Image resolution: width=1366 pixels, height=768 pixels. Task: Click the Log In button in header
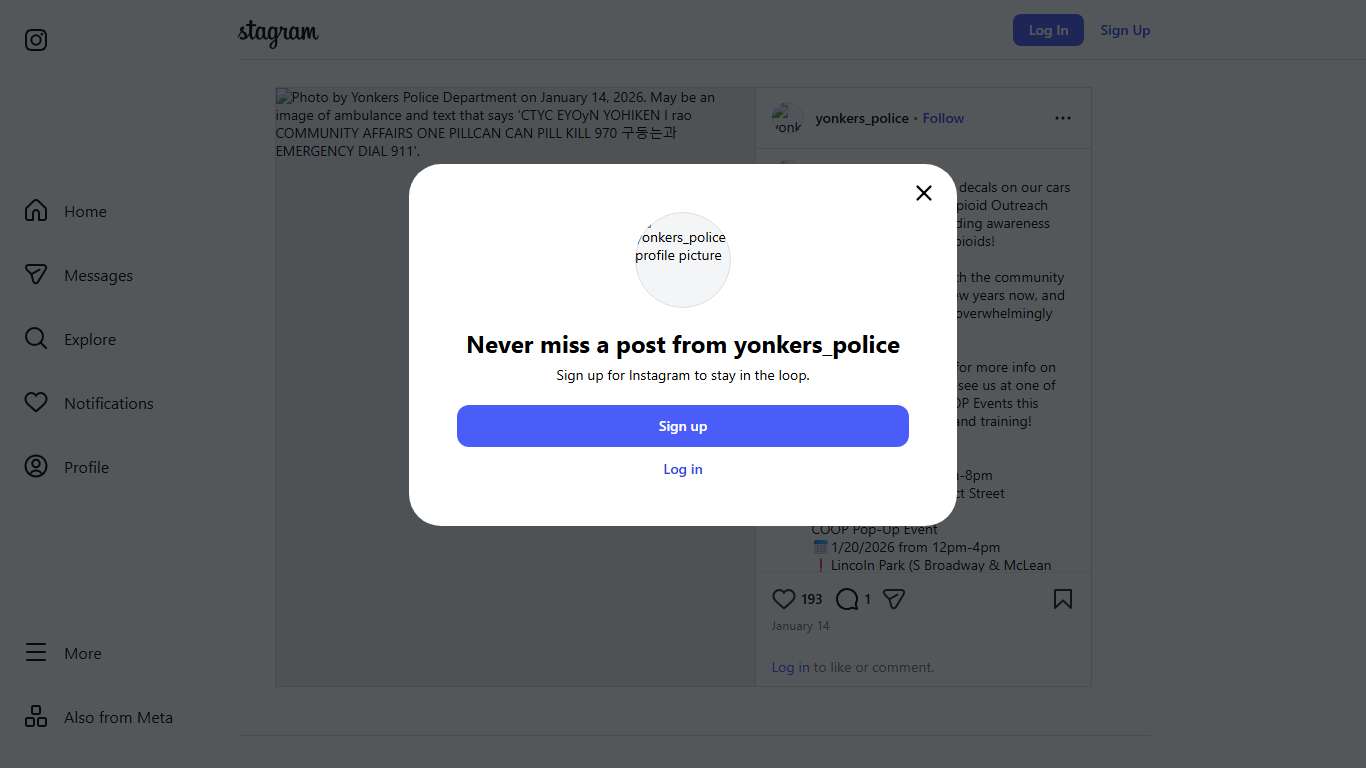click(1047, 30)
